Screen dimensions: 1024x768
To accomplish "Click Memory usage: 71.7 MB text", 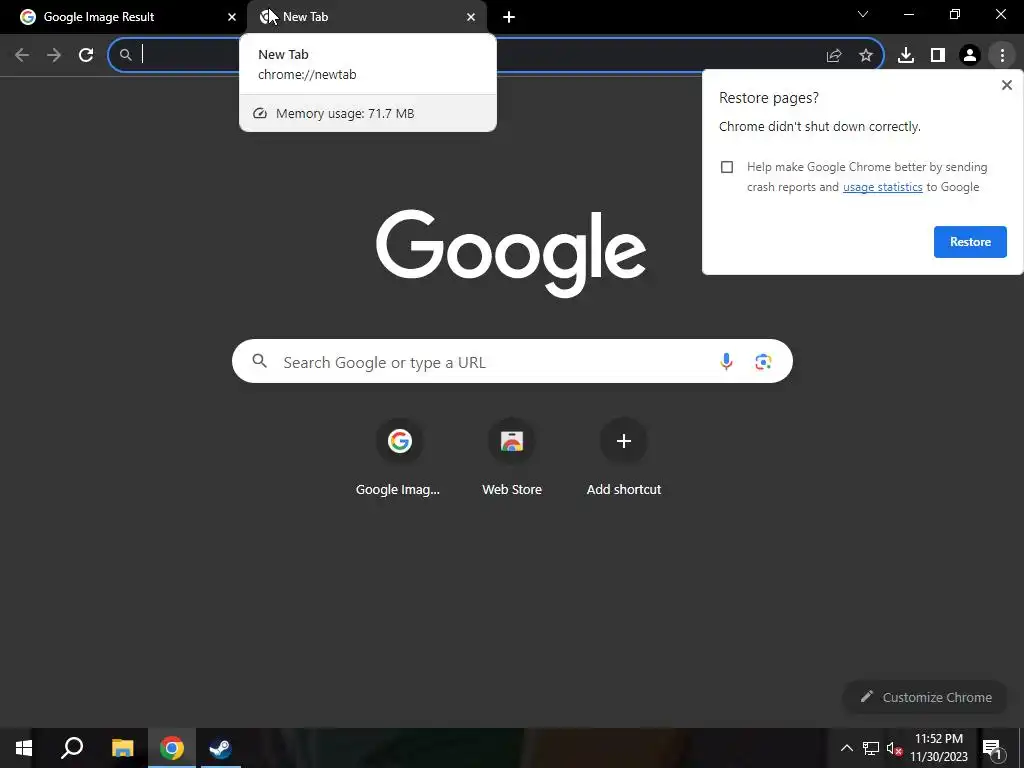I will (x=345, y=114).
